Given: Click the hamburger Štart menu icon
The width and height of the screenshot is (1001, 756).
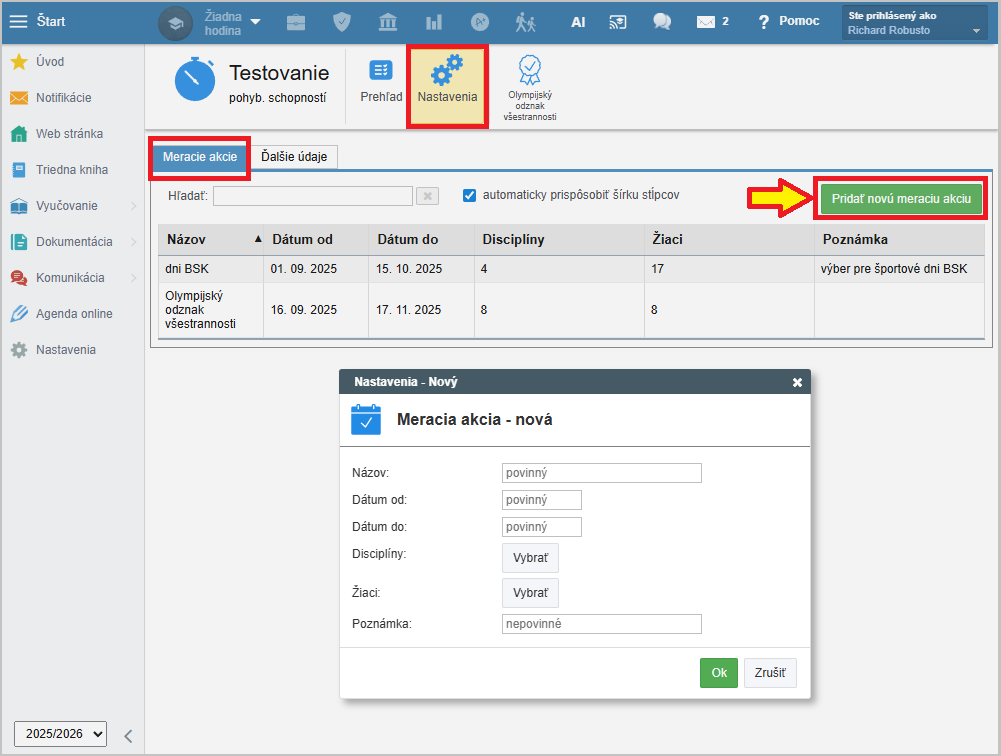Looking at the screenshot, I should click(x=18, y=21).
